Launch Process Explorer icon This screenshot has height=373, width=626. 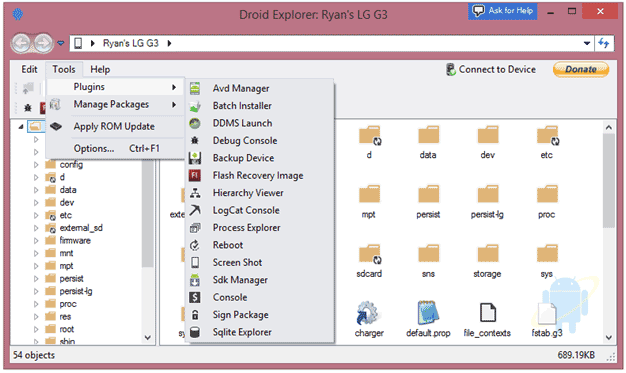[x=195, y=228]
